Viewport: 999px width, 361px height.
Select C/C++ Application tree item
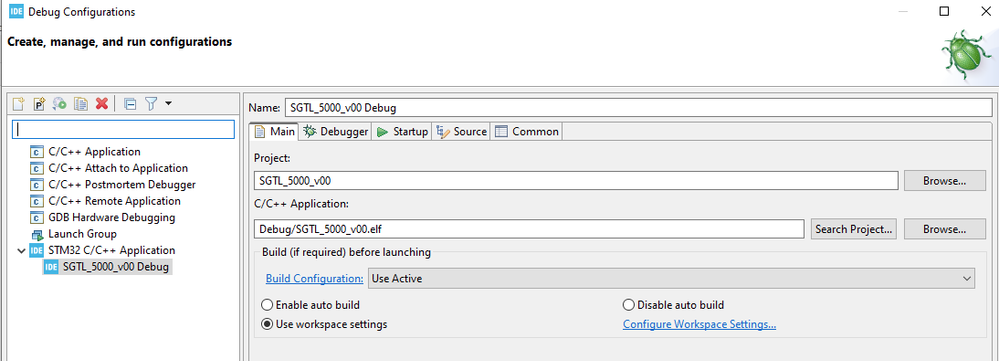click(x=94, y=152)
